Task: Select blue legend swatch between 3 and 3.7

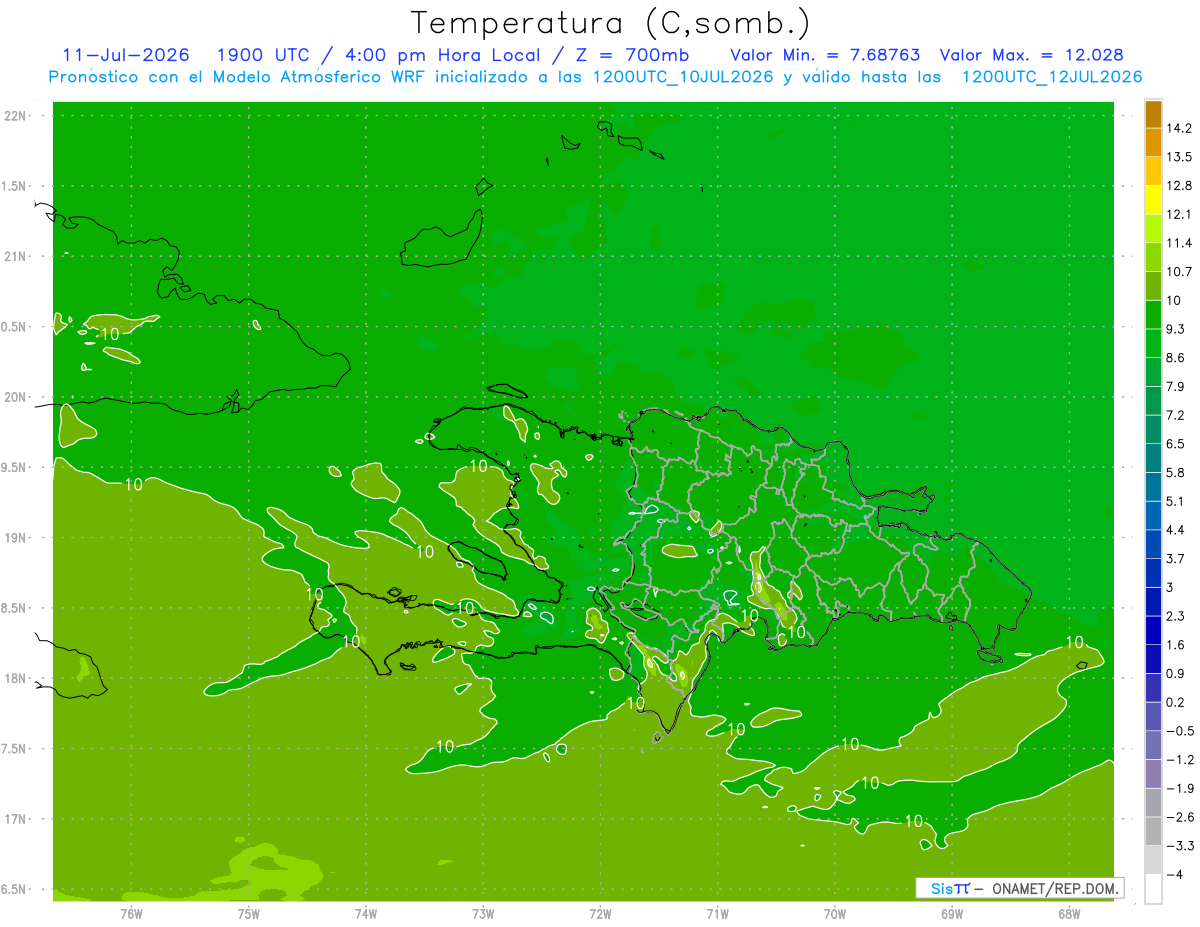Action: 1153,573
